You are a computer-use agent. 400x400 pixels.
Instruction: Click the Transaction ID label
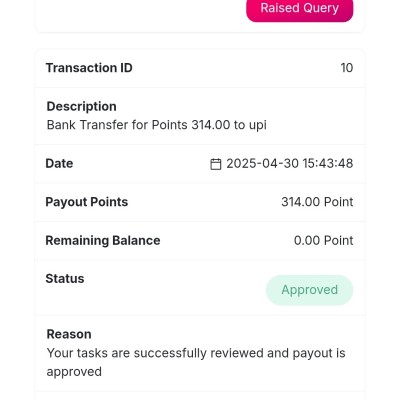(89, 68)
